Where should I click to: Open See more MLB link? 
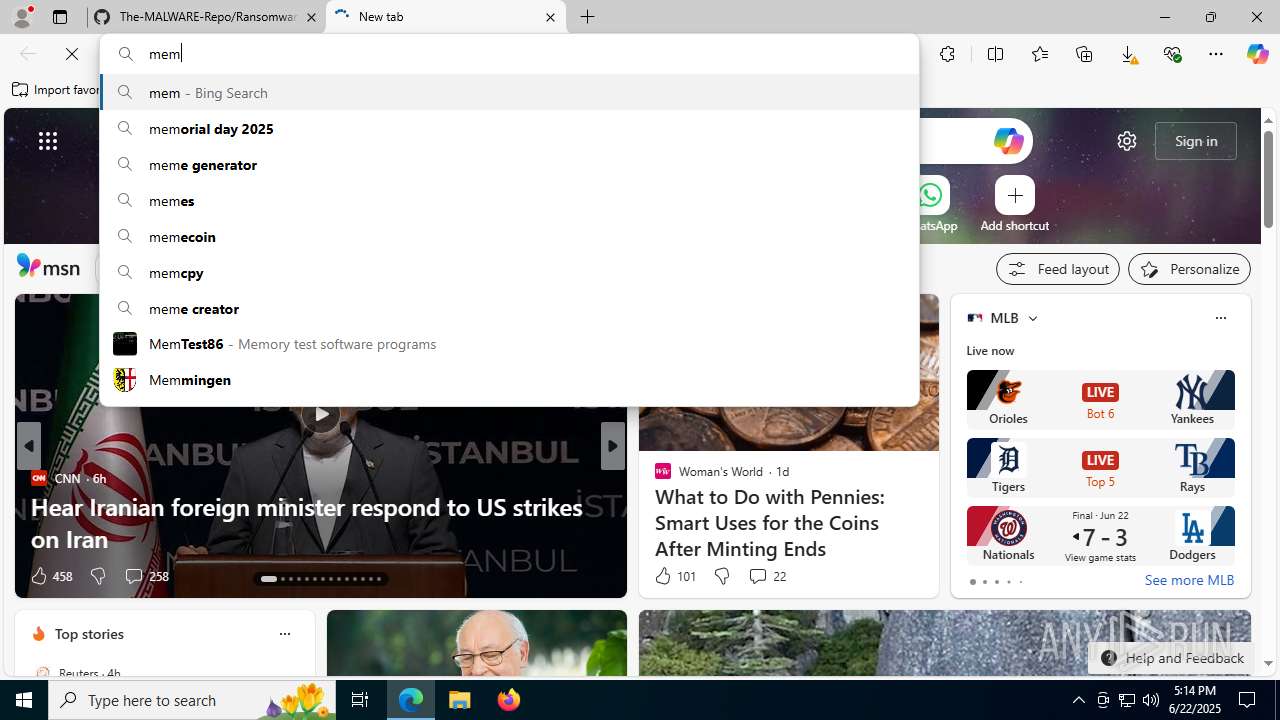[1189, 580]
